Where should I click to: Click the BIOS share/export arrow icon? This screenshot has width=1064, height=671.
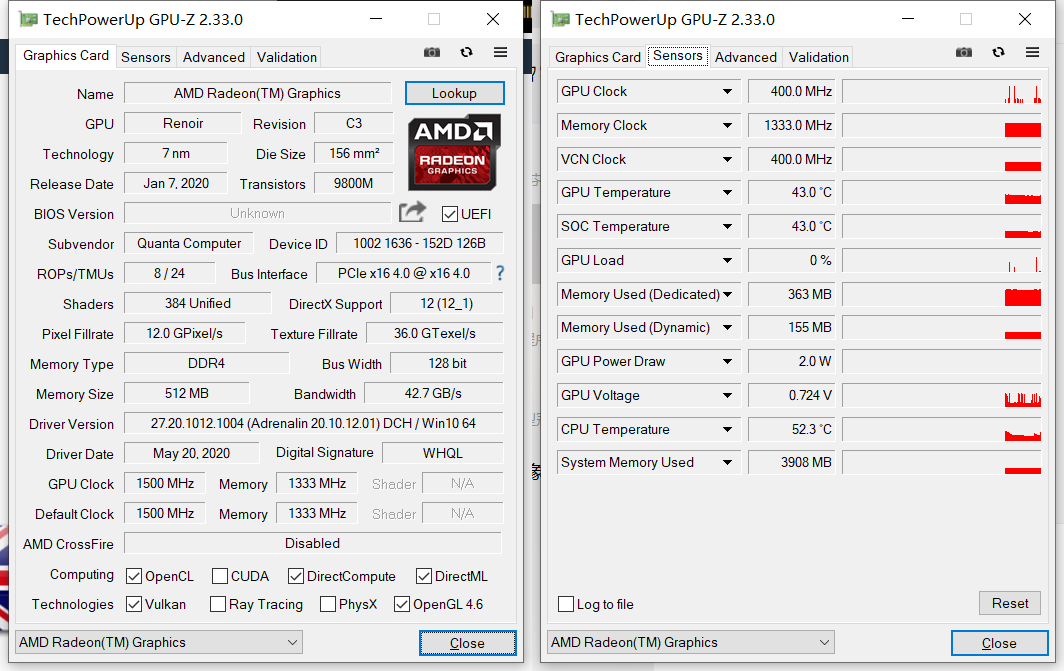pyautogui.click(x=412, y=212)
